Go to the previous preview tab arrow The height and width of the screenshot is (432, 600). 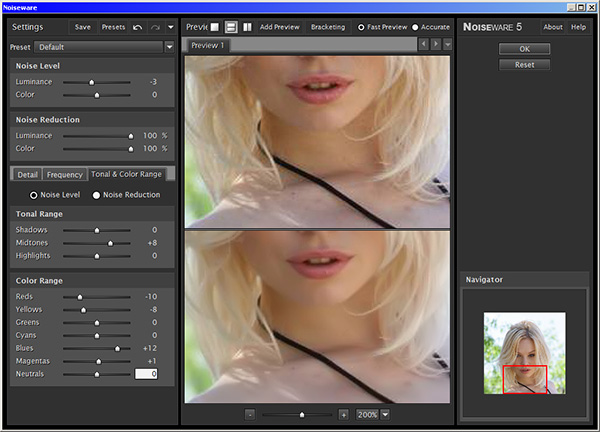424,45
